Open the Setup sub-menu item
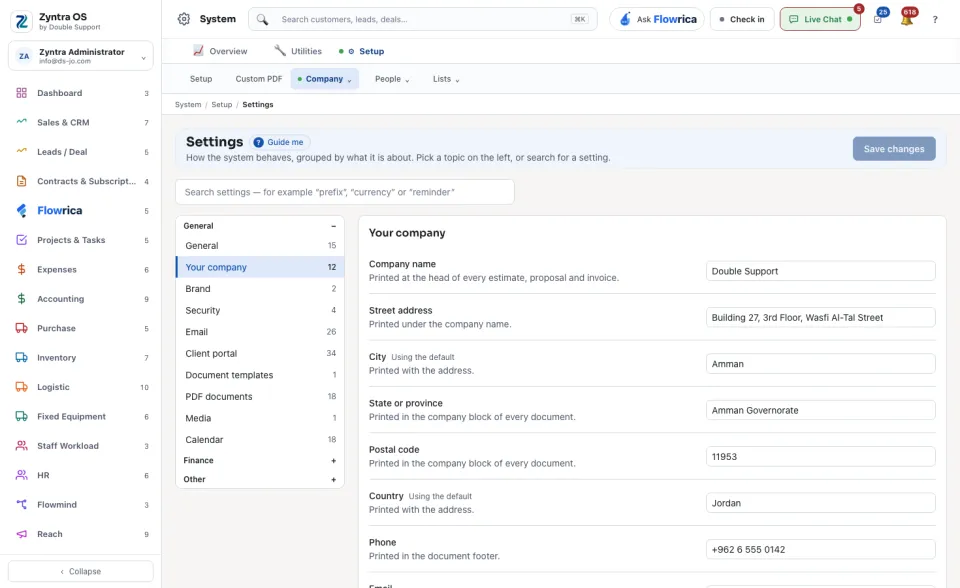Viewport: 960px width, 588px height. click(x=201, y=79)
